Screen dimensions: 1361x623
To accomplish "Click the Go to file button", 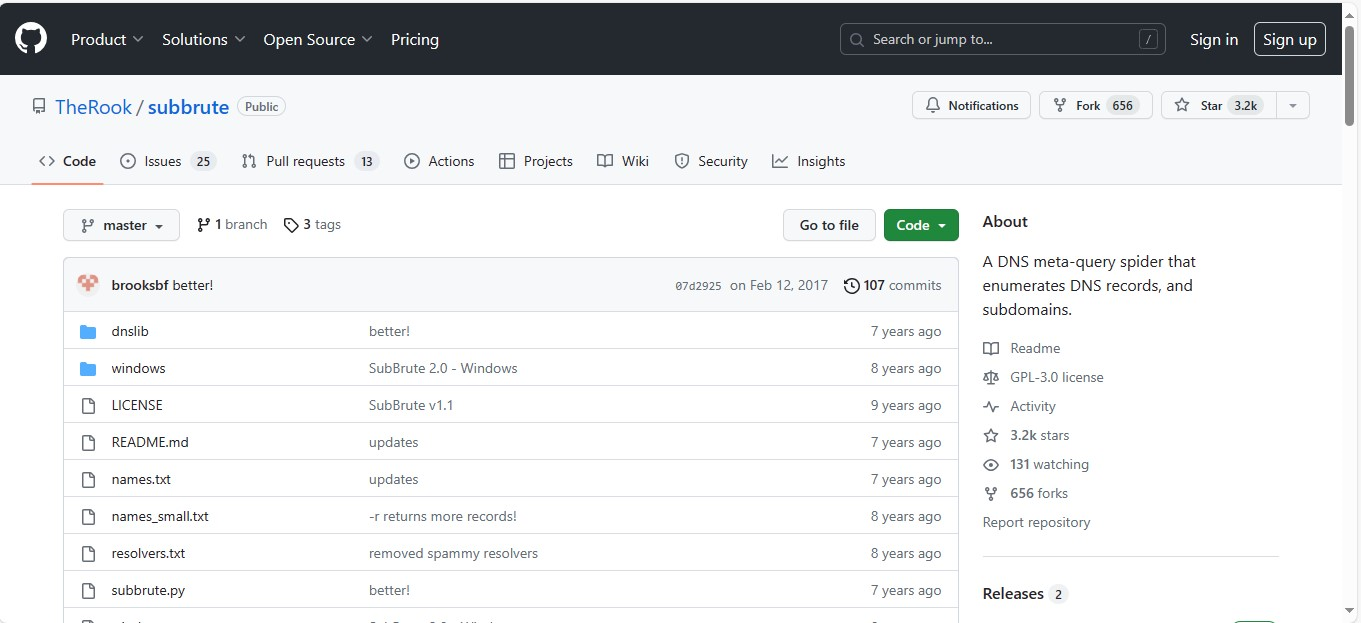I will 829,225.
